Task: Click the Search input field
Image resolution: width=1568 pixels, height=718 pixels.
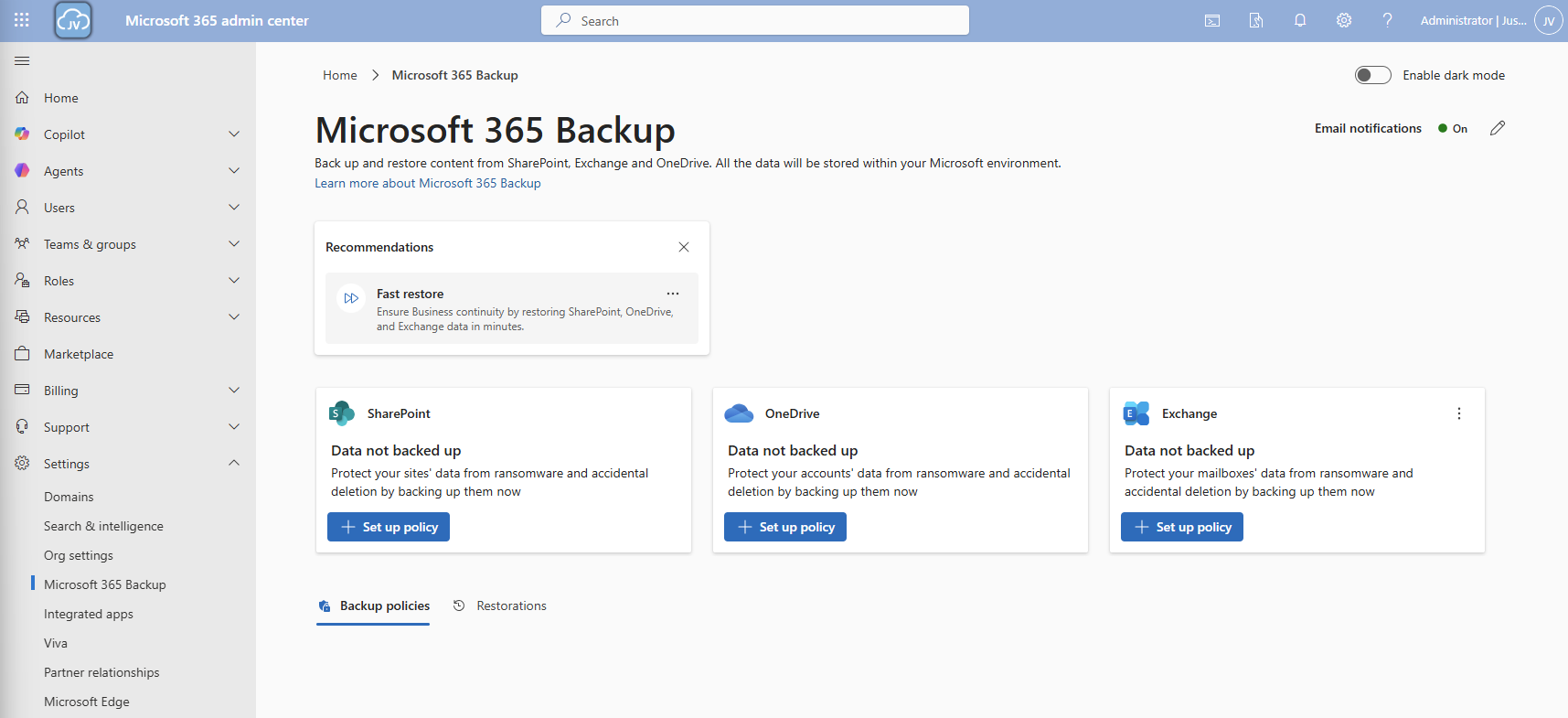Action: (x=754, y=20)
